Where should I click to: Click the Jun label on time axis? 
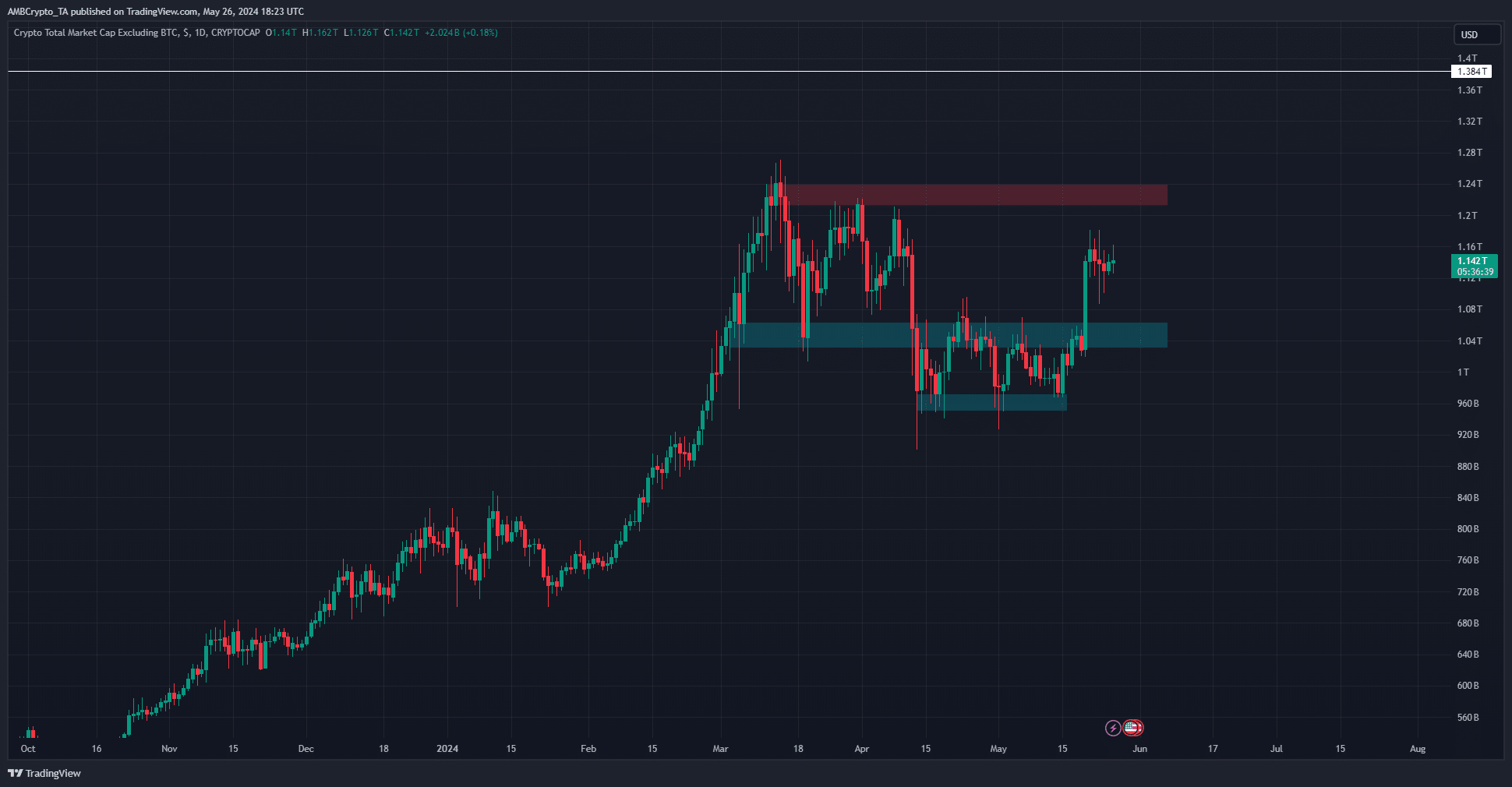click(1139, 749)
